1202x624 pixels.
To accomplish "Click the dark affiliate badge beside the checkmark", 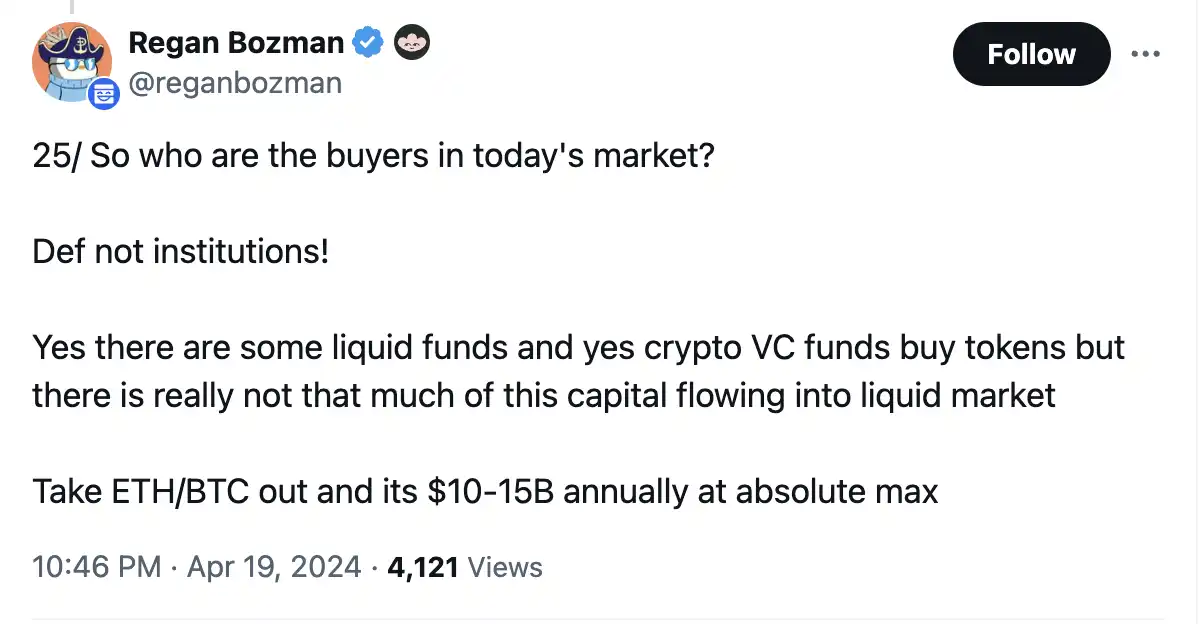I will coord(412,42).
